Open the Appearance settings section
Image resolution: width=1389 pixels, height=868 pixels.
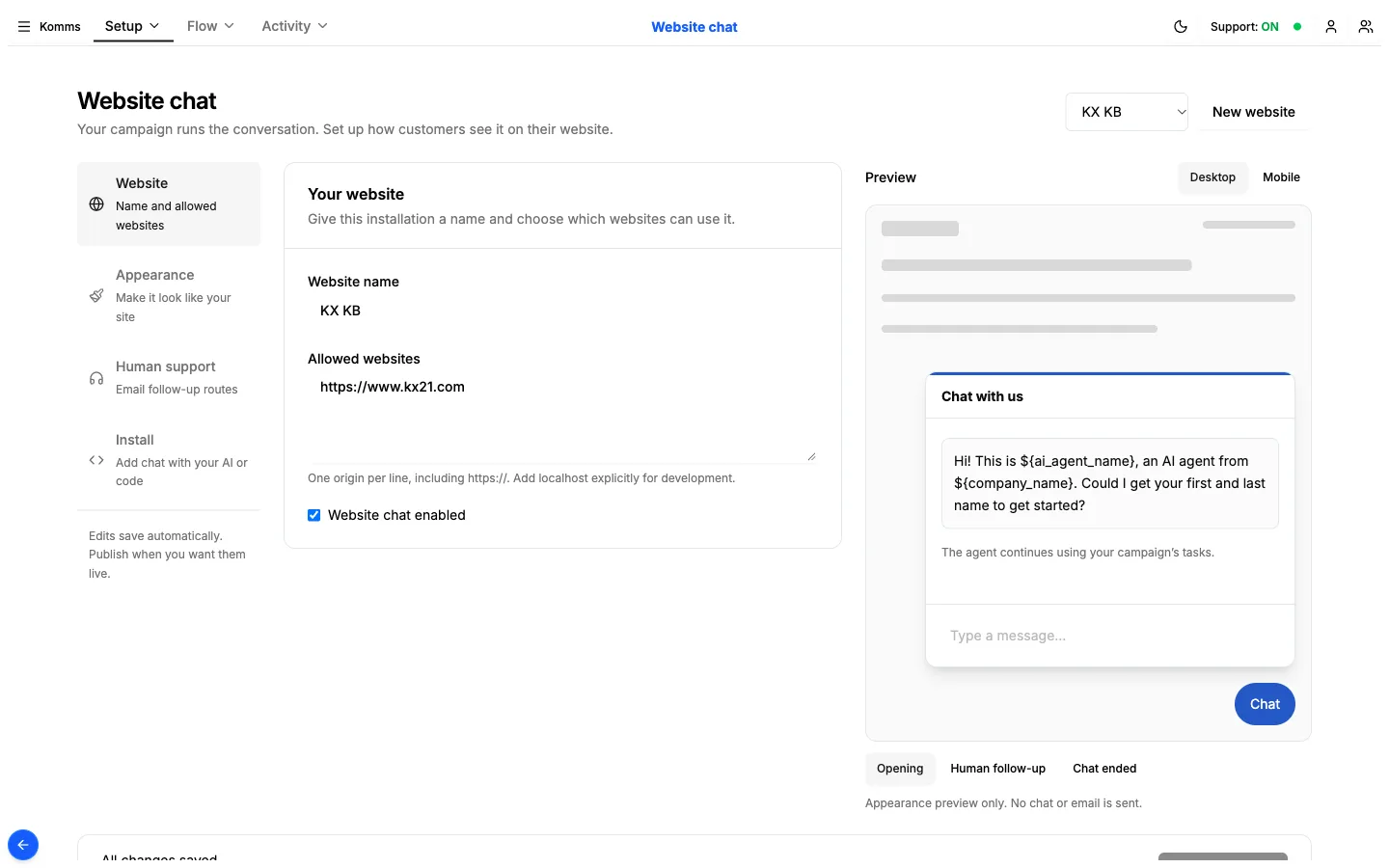[x=169, y=295]
